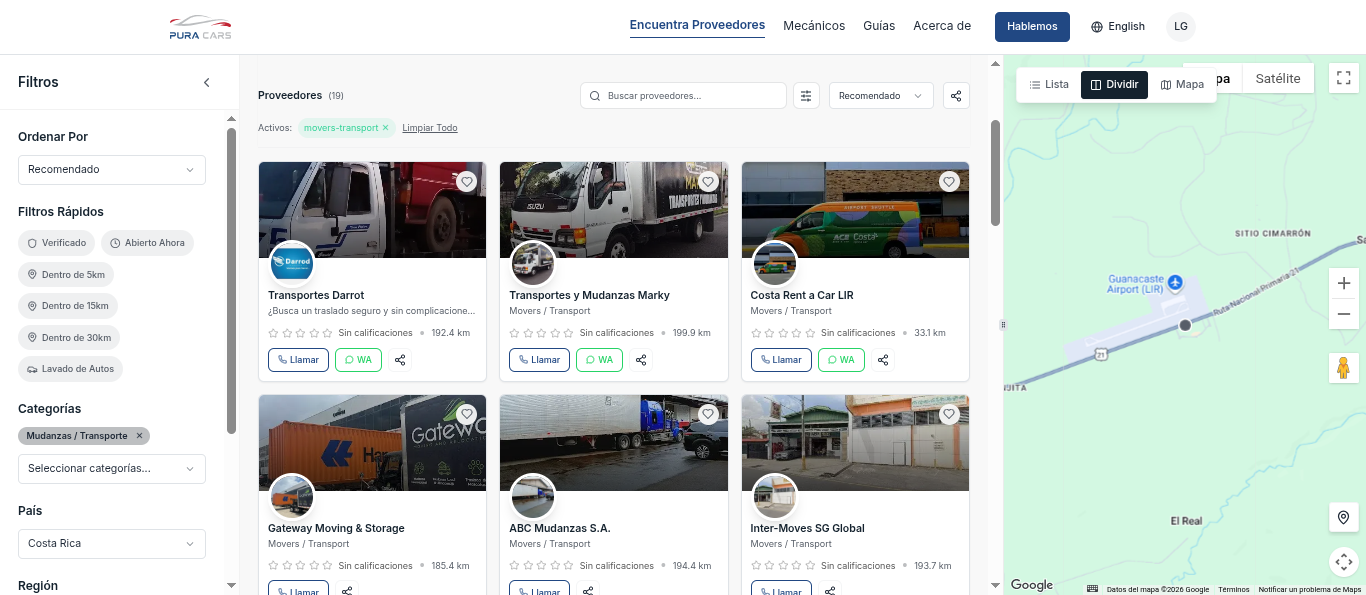Toggle Dentro de 15km filter
This screenshot has width=1366, height=595.
69,305
